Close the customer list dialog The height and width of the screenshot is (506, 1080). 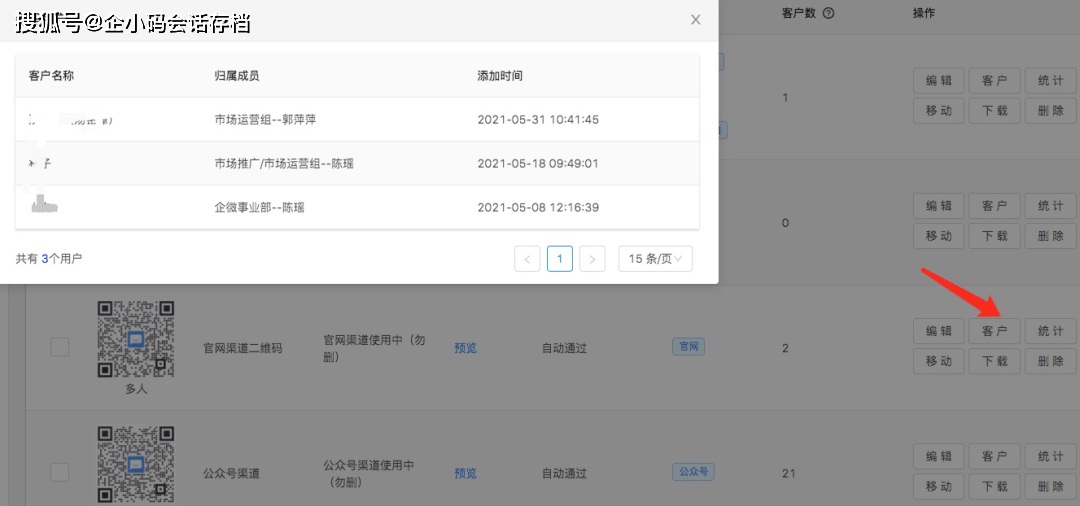[696, 20]
